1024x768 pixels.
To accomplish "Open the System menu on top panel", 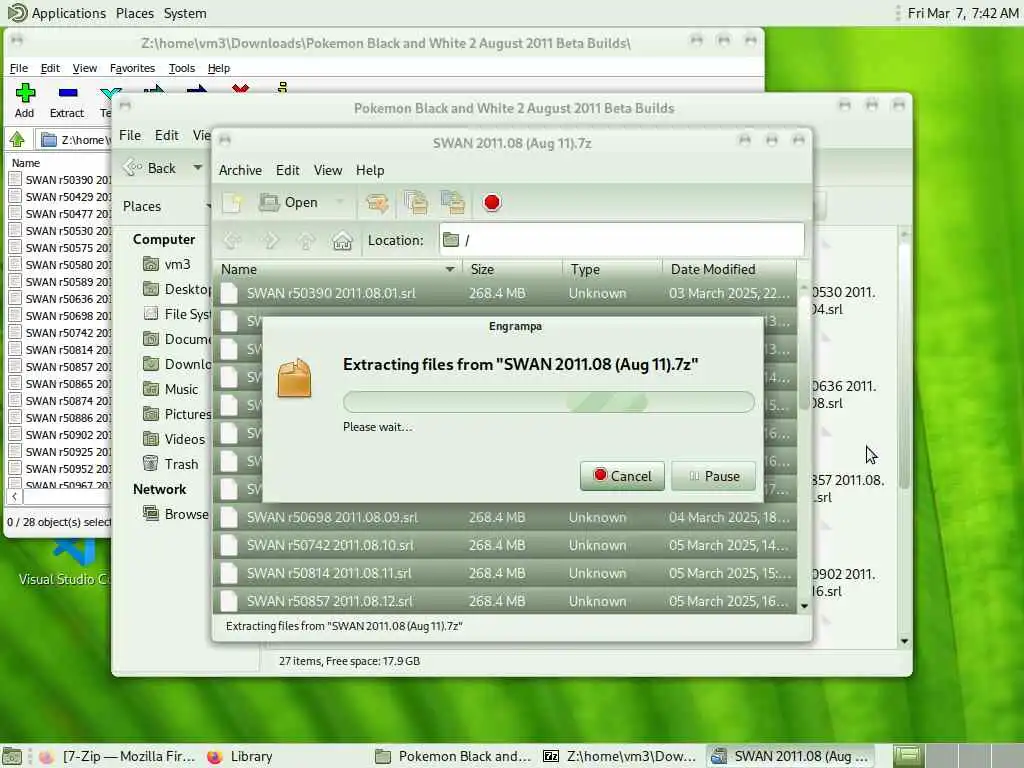I will coord(185,13).
